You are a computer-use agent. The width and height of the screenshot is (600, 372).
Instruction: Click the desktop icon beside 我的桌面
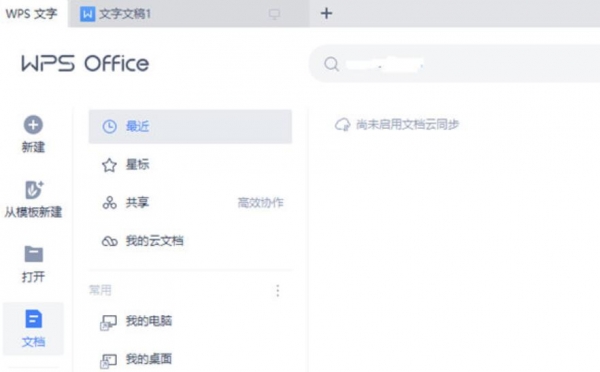[x=108, y=361]
